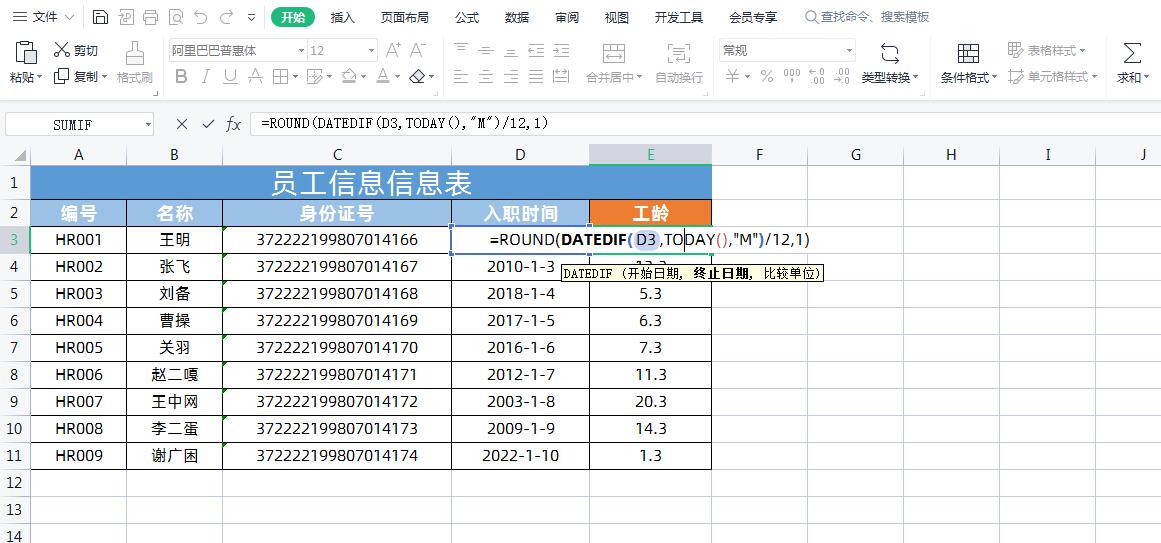Click the increase decimal places icon
1161x543 pixels.
coord(817,76)
